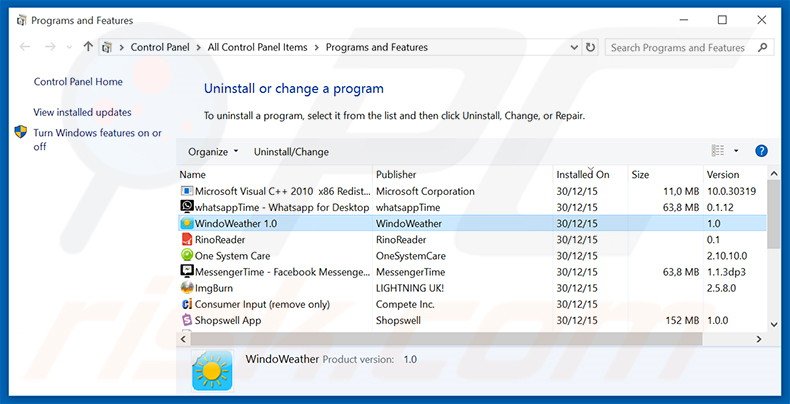Image resolution: width=790 pixels, height=404 pixels.
Task: Click the Control Panel breadcrumb
Action: (160, 47)
